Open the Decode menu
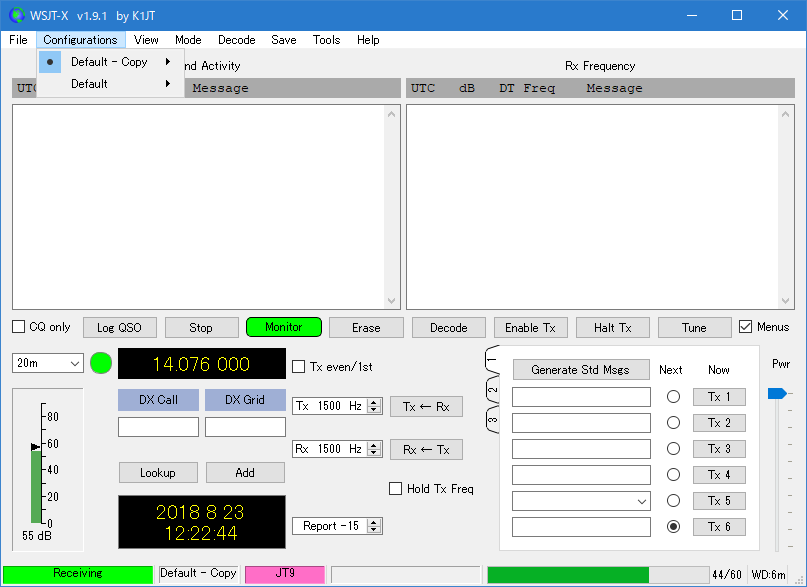 pyautogui.click(x=237, y=40)
